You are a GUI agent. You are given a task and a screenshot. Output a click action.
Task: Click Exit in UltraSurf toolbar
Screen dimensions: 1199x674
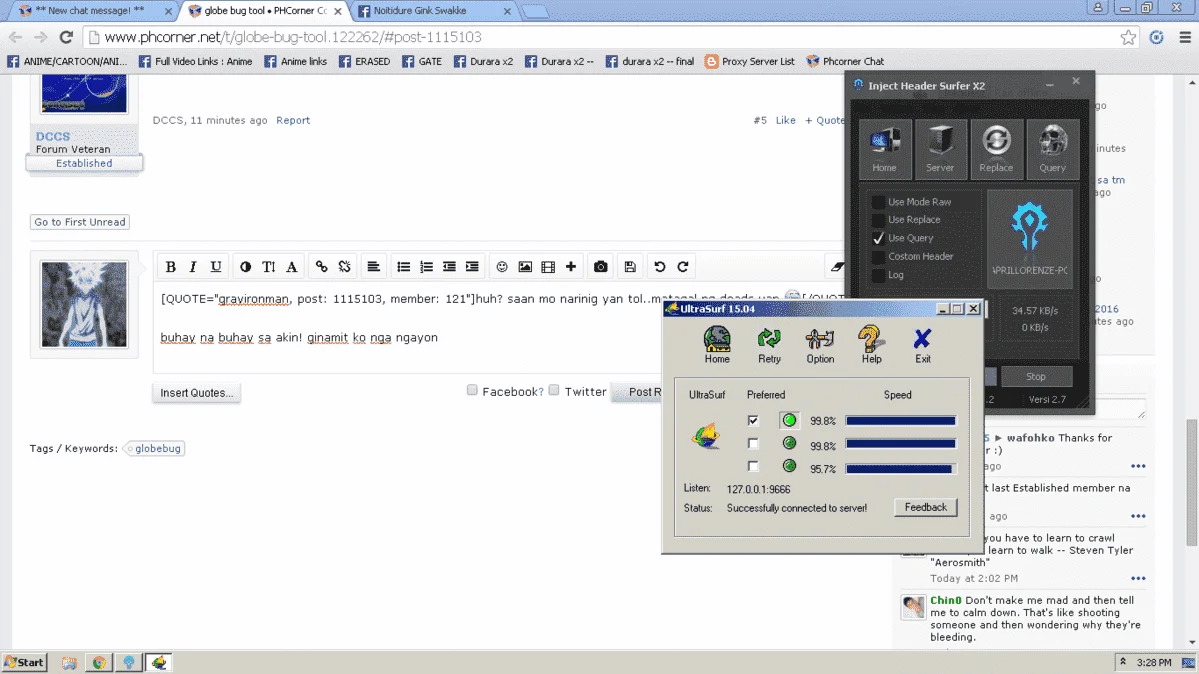click(x=922, y=344)
